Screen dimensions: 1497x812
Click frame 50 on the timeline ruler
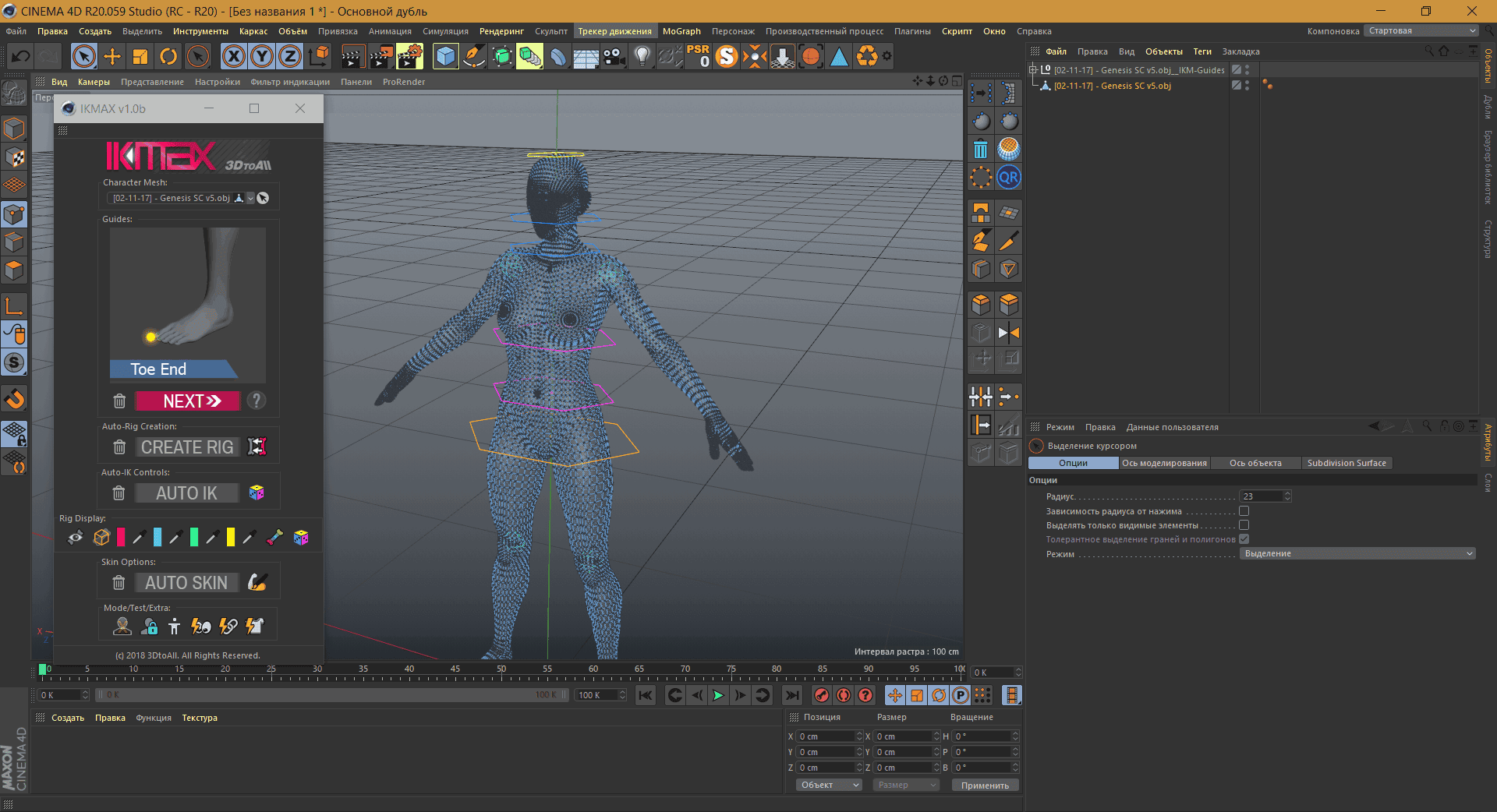click(x=501, y=669)
